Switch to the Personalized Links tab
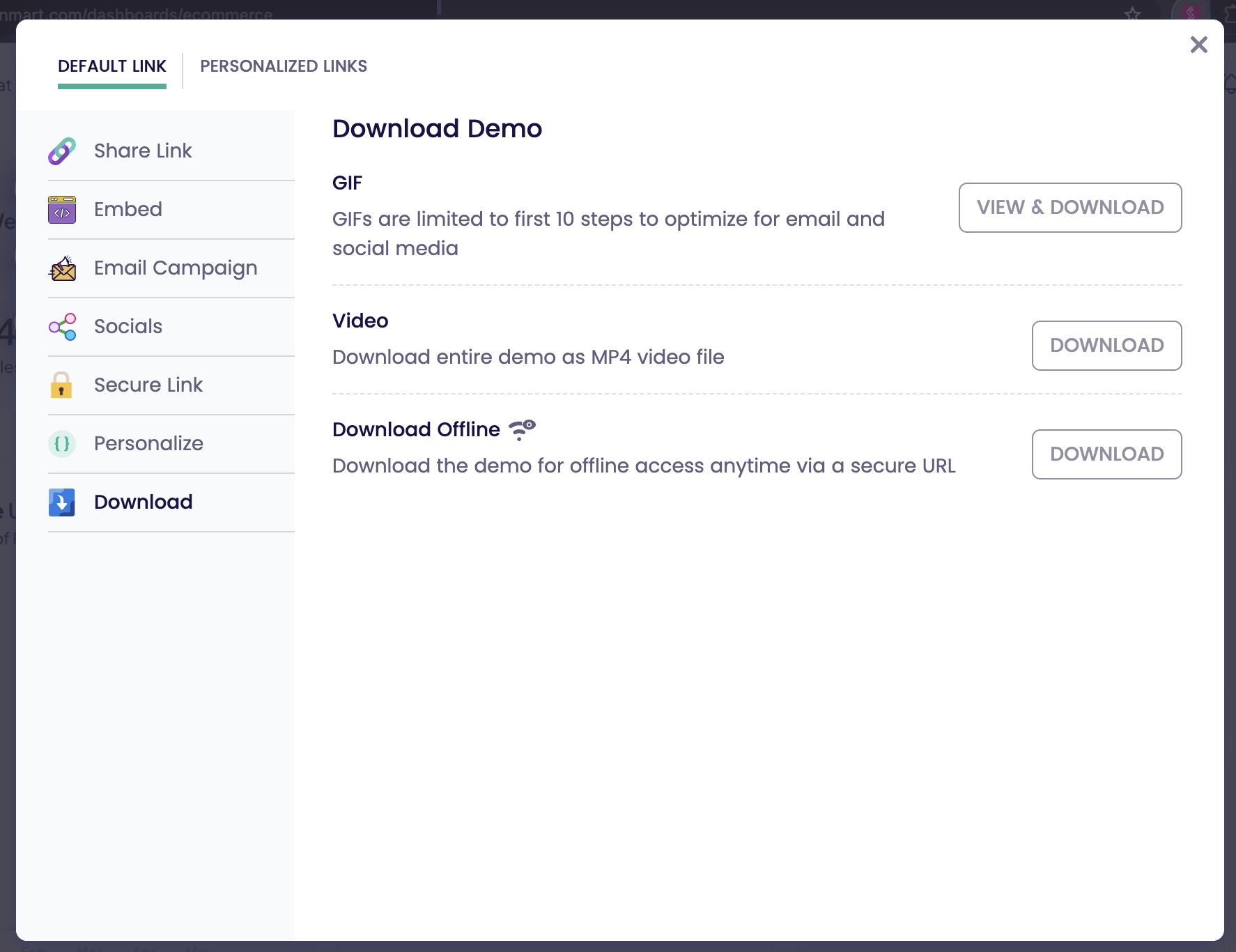The width and height of the screenshot is (1236, 952). pos(284,66)
